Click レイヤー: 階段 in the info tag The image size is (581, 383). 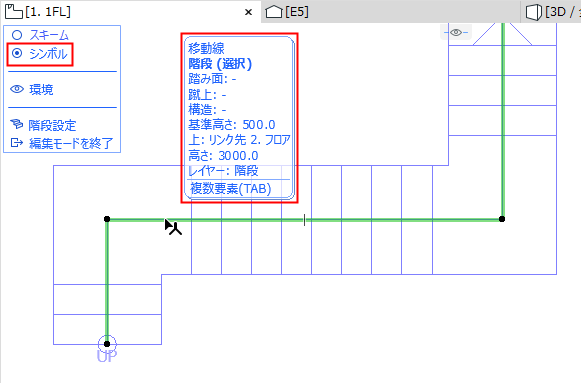(223, 171)
